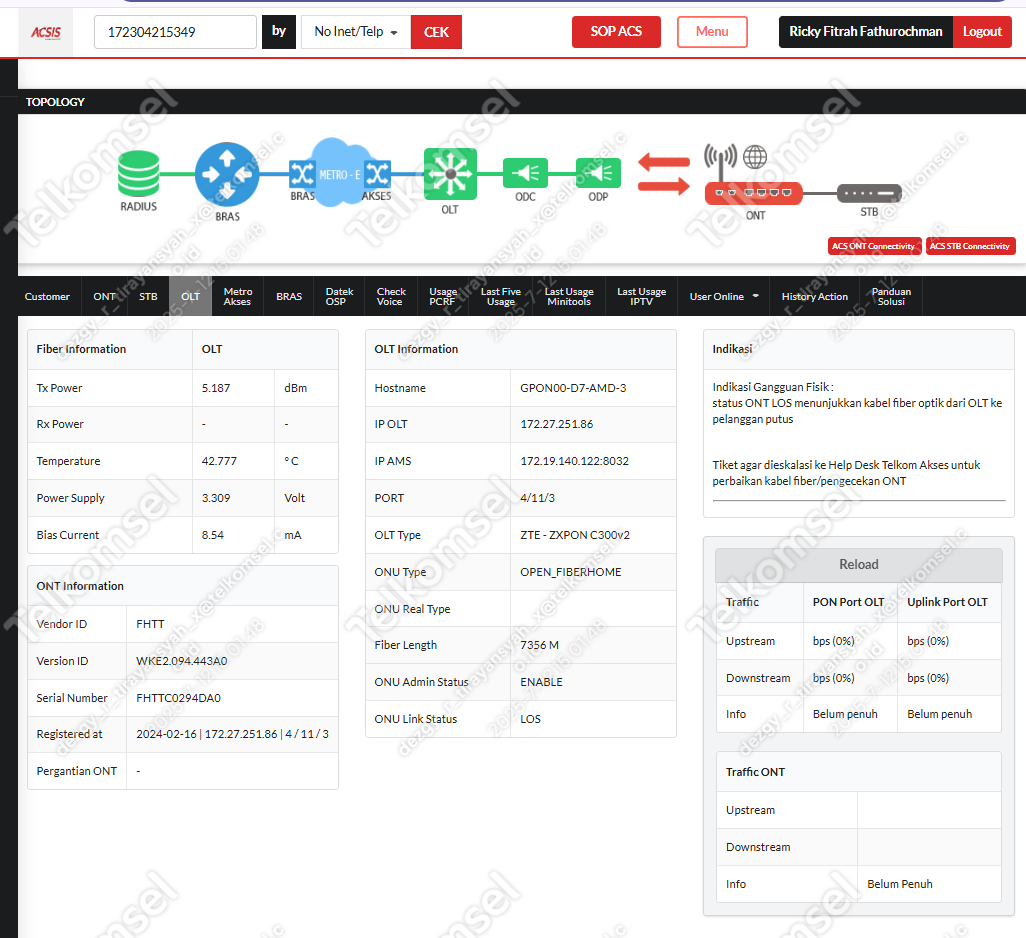Open the No Inet/Telp search type dropdown
Viewport: 1026px width, 938px height.
356,32
